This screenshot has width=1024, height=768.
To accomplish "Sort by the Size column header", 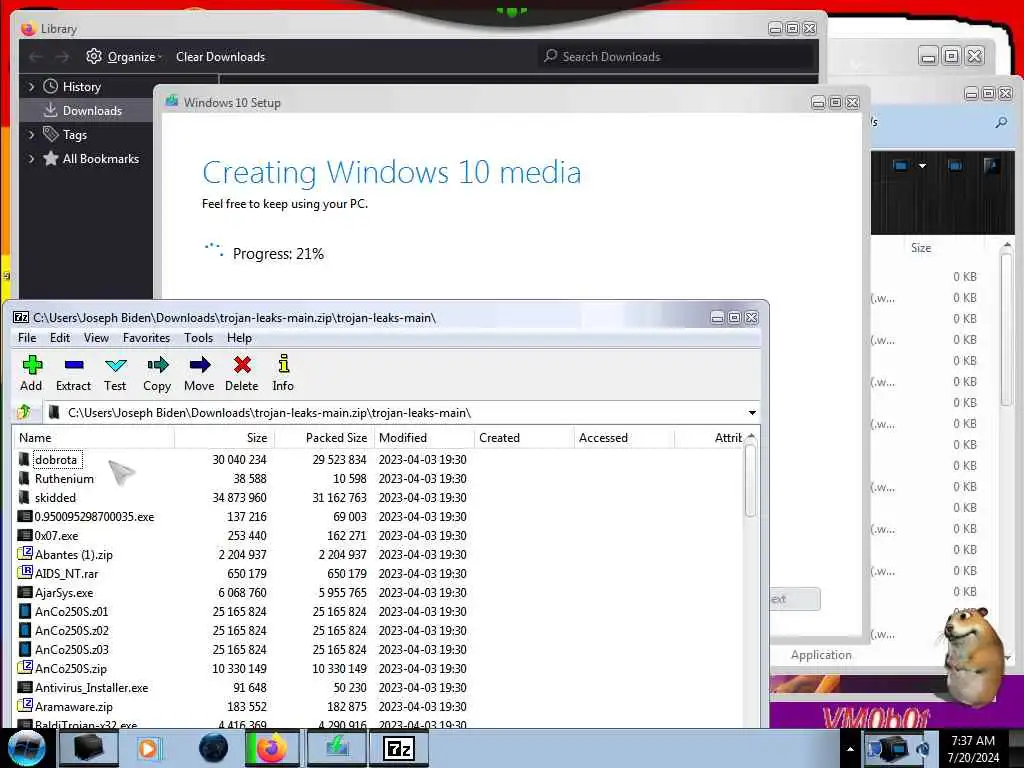I will pos(225,438).
